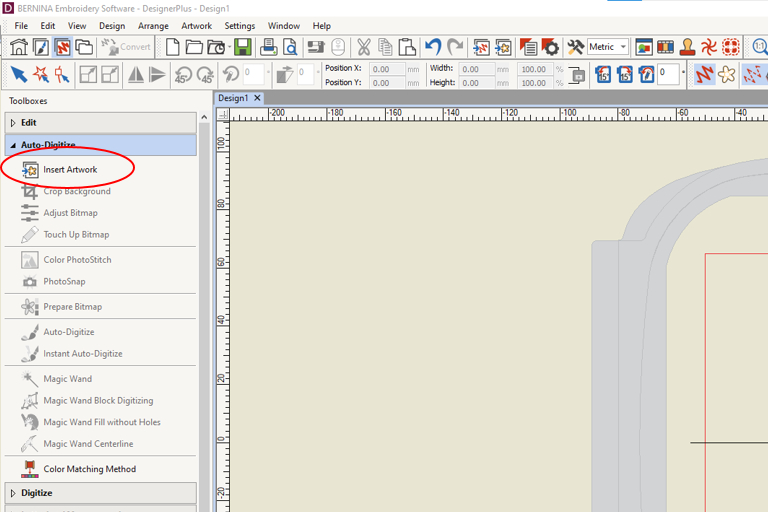Viewport: 768px width, 512px height.
Task: Toggle the Artwork Canvas mode button
Action: tap(40, 47)
